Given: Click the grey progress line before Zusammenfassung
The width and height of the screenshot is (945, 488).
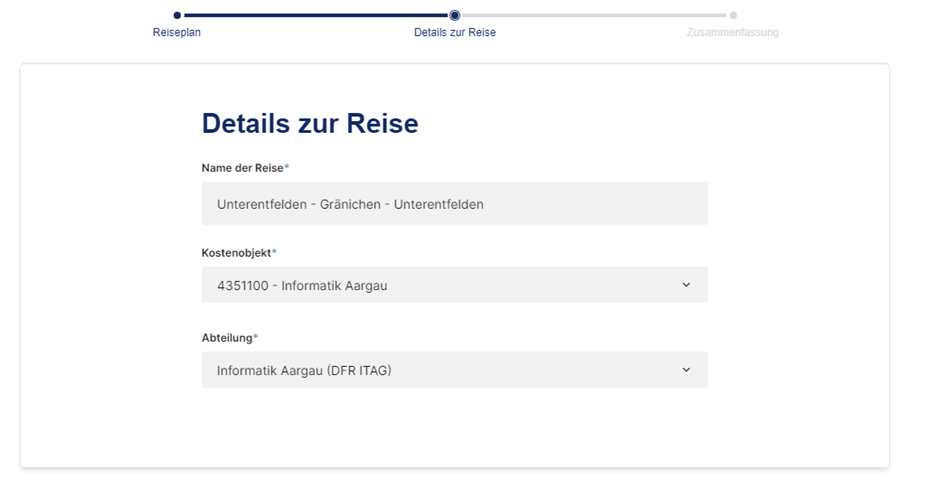Looking at the screenshot, I should (x=594, y=15).
